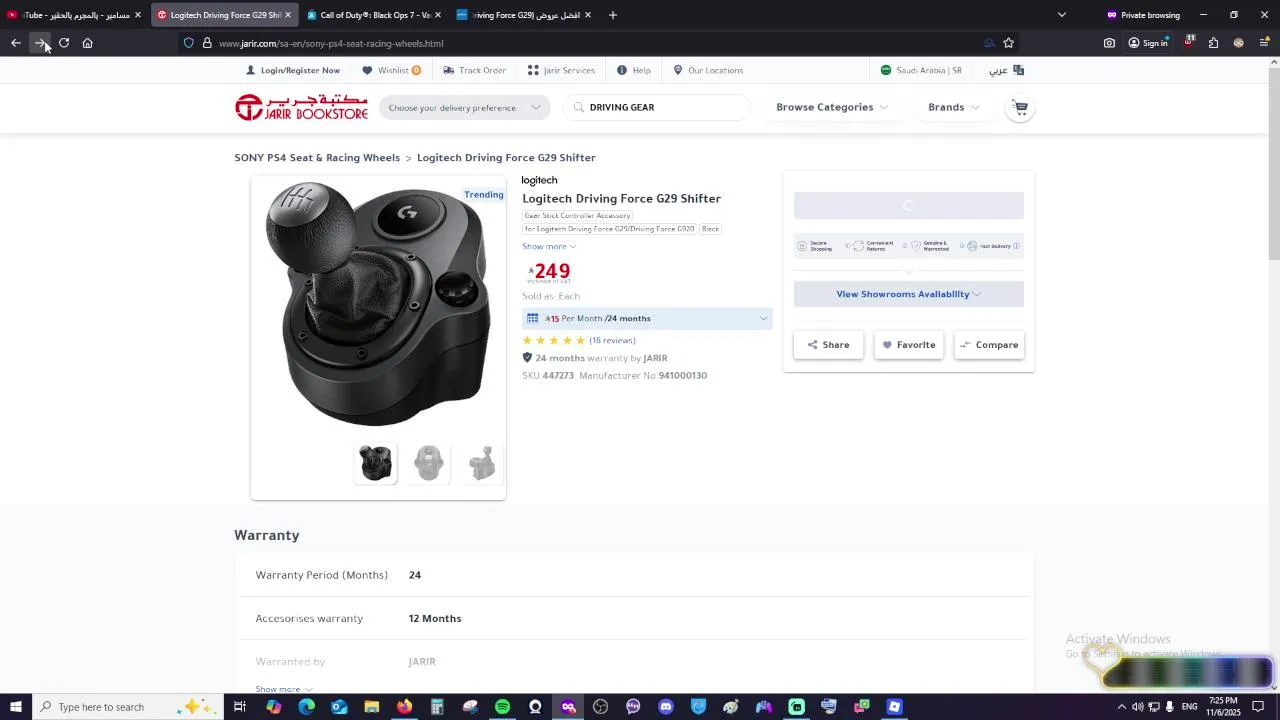Click main shifter product image
1280x720 pixels.
[378, 304]
